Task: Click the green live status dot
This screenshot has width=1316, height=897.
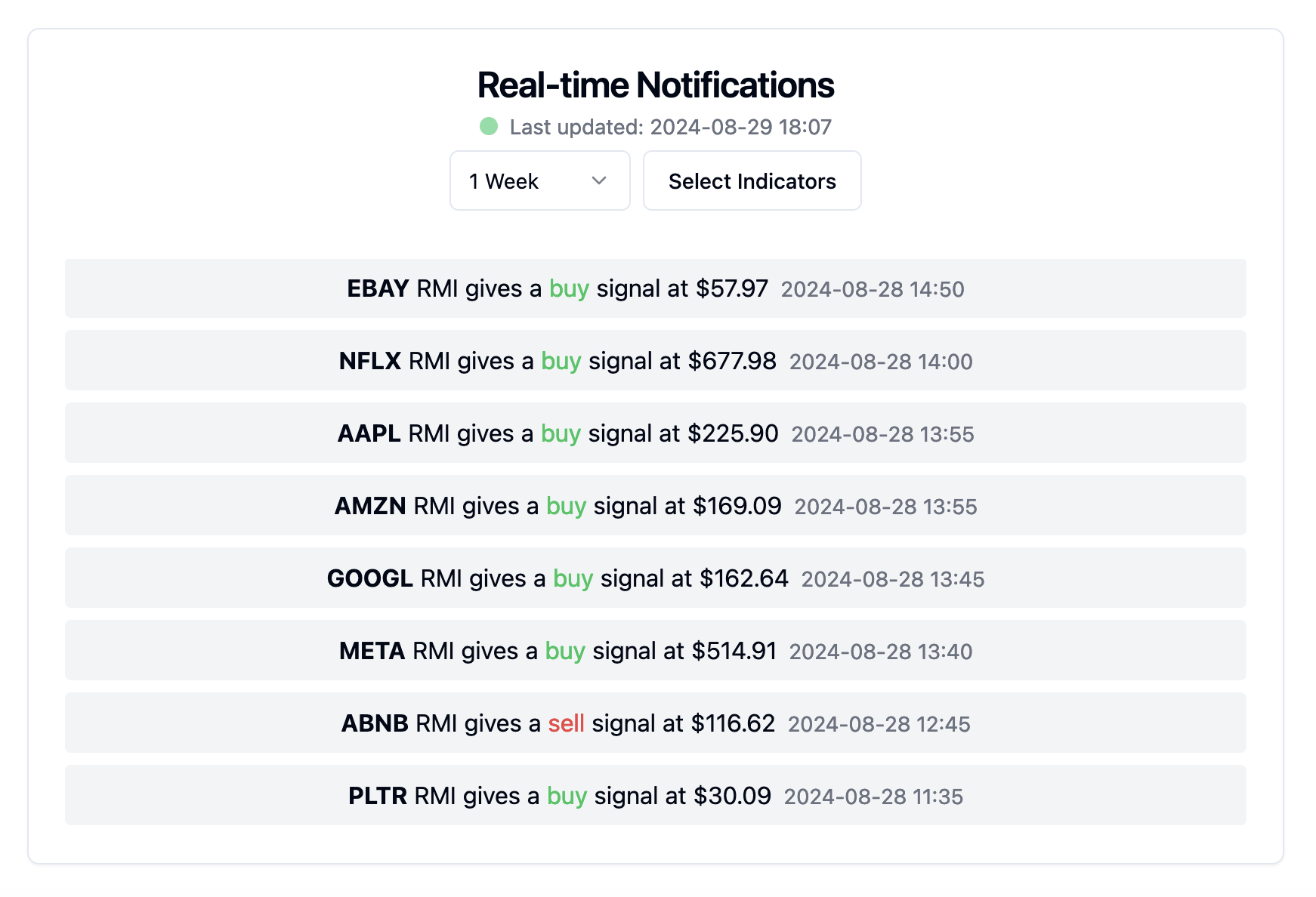Action: point(489,126)
